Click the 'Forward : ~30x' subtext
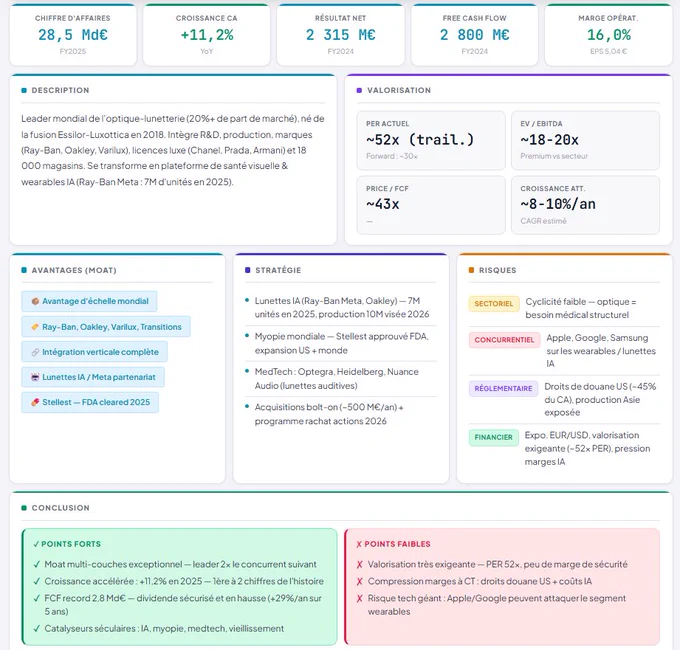Screen dimensions: 680x650 pos(392,156)
